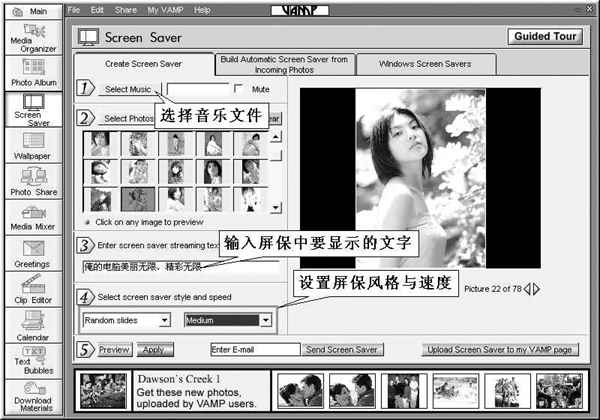Click photo list scrollbar up arrow
Viewport: 600px width, 420px height.
(x=276, y=137)
